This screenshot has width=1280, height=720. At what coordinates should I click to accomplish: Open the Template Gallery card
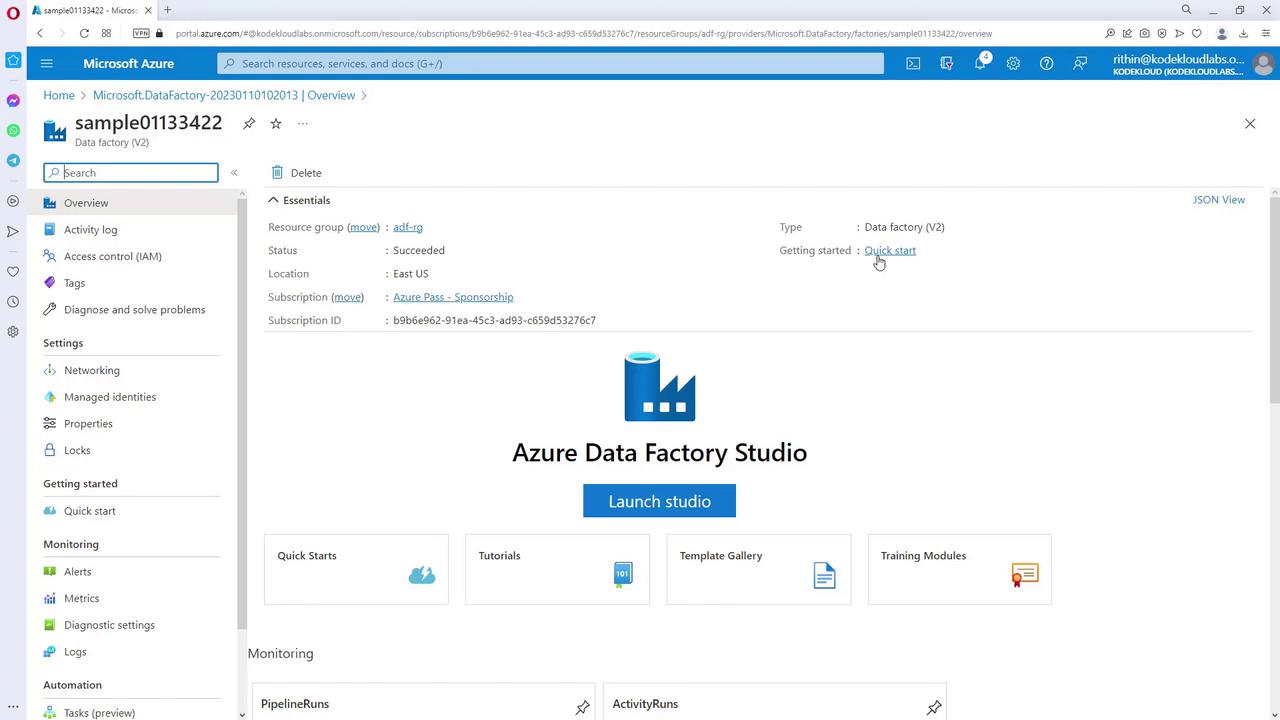click(758, 569)
